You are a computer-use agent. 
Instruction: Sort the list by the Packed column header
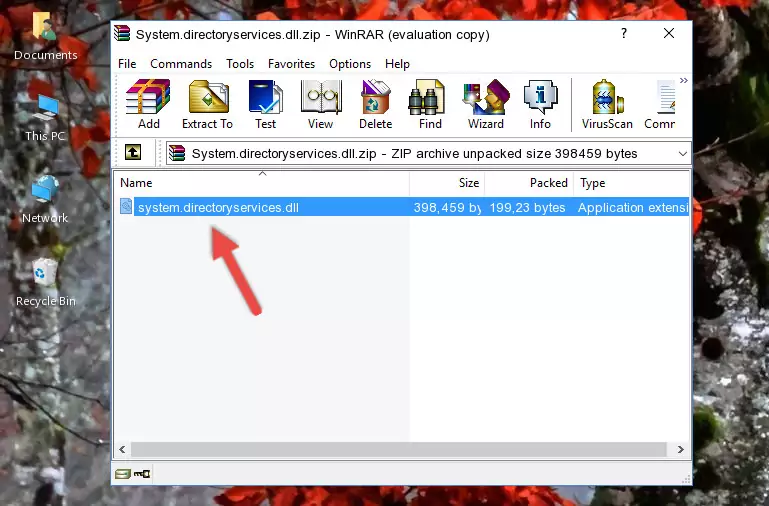[x=529, y=183]
